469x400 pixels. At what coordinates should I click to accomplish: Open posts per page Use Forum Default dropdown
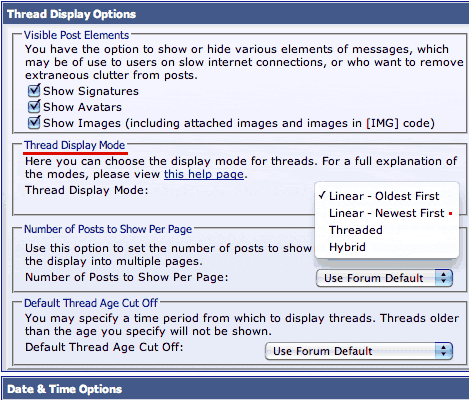[384, 278]
